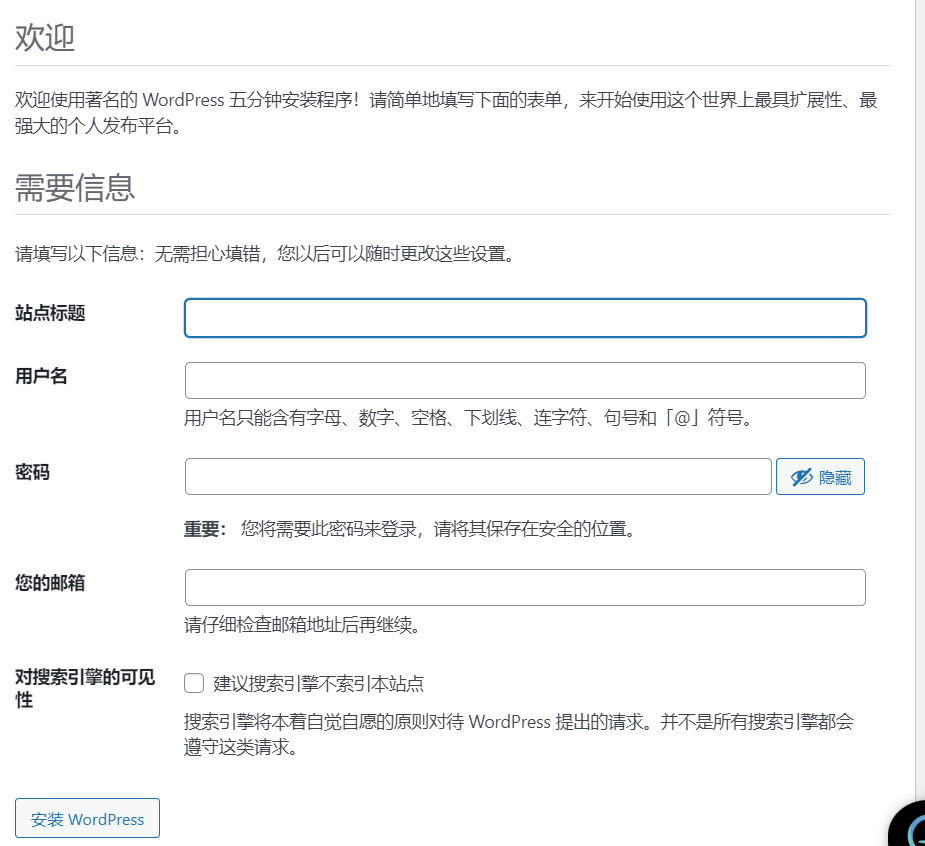
Task: Open the black floating assistant icon
Action: point(910,826)
